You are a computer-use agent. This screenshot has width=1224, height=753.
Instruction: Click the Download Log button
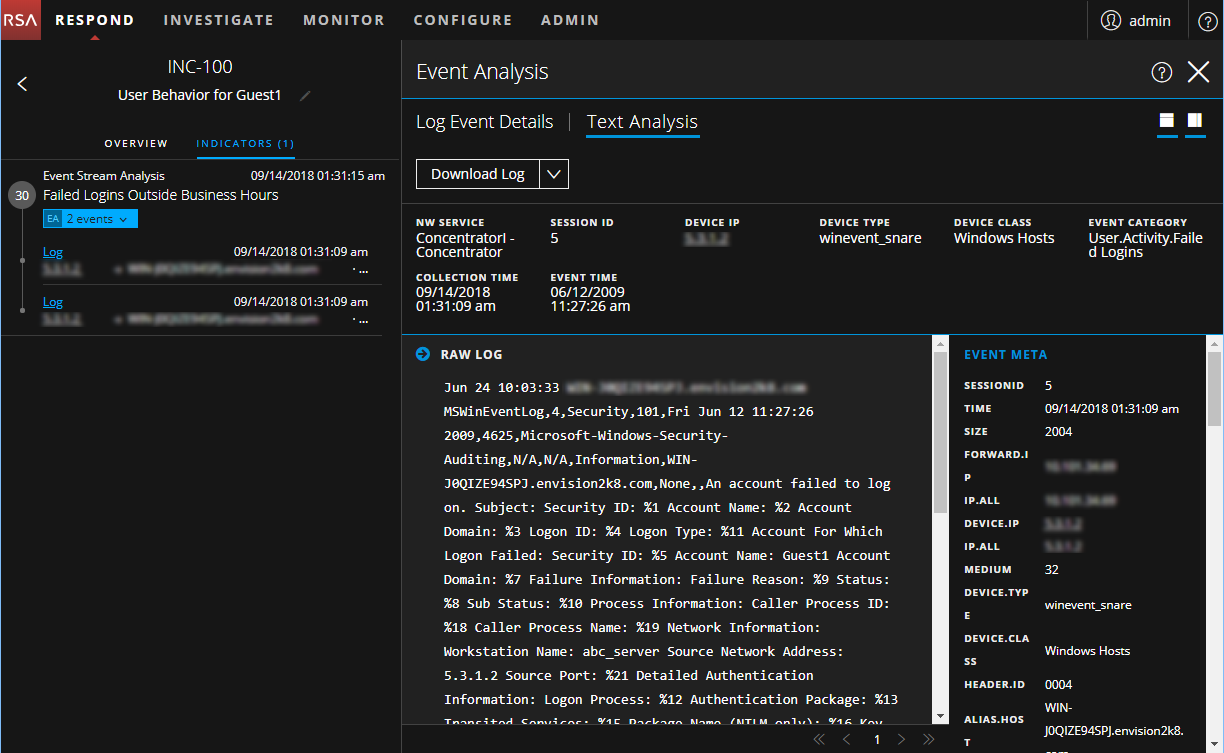[477, 174]
